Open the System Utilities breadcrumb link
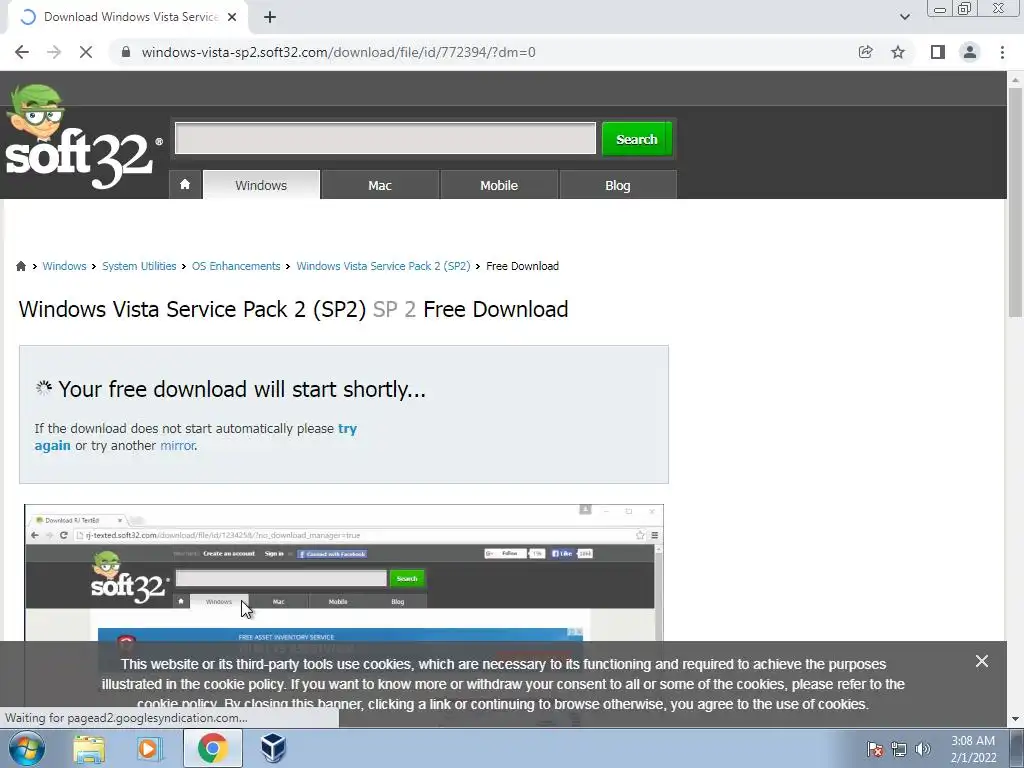 point(139,266)
